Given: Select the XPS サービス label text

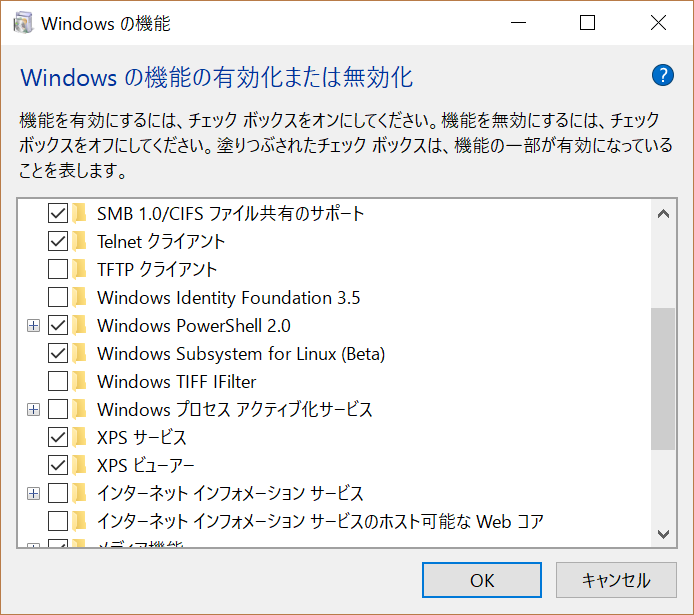Looking at the screenshot, I should point(142,438).
